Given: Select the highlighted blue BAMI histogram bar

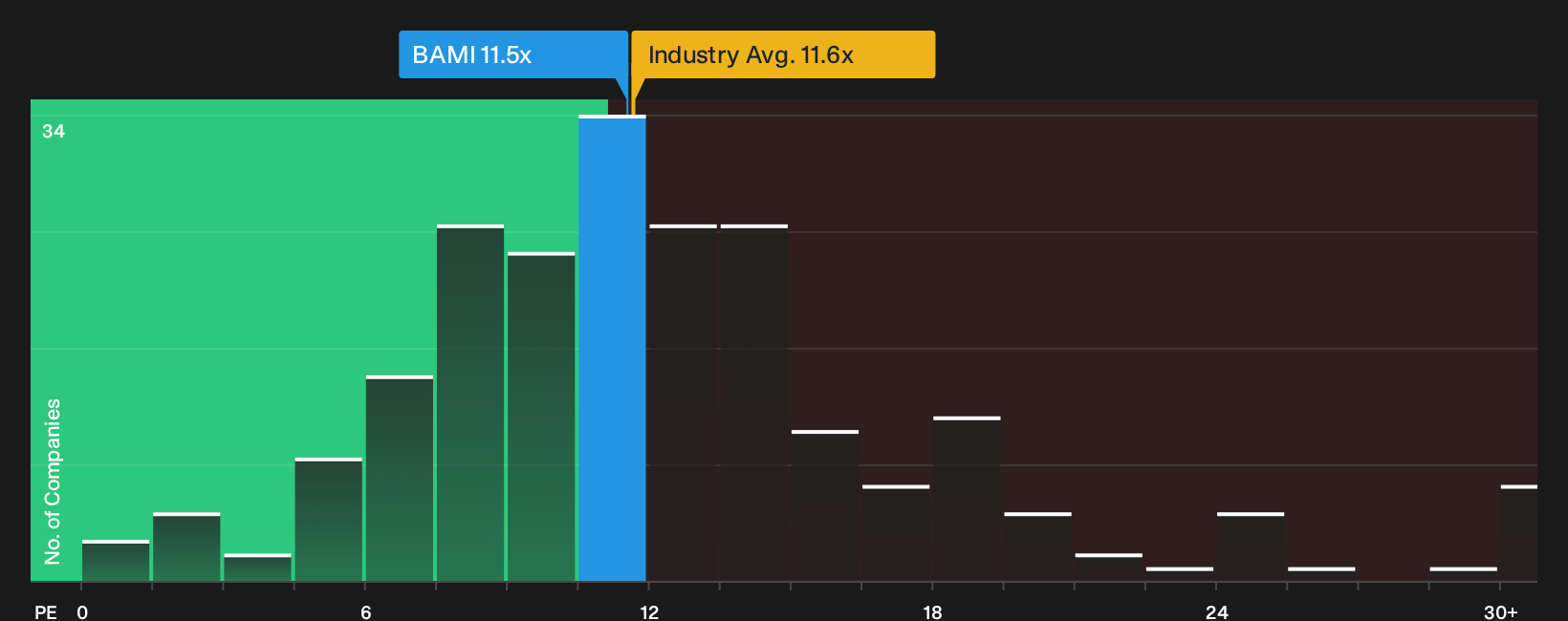Looking at the screenshot, I should [x=612, y=349].
